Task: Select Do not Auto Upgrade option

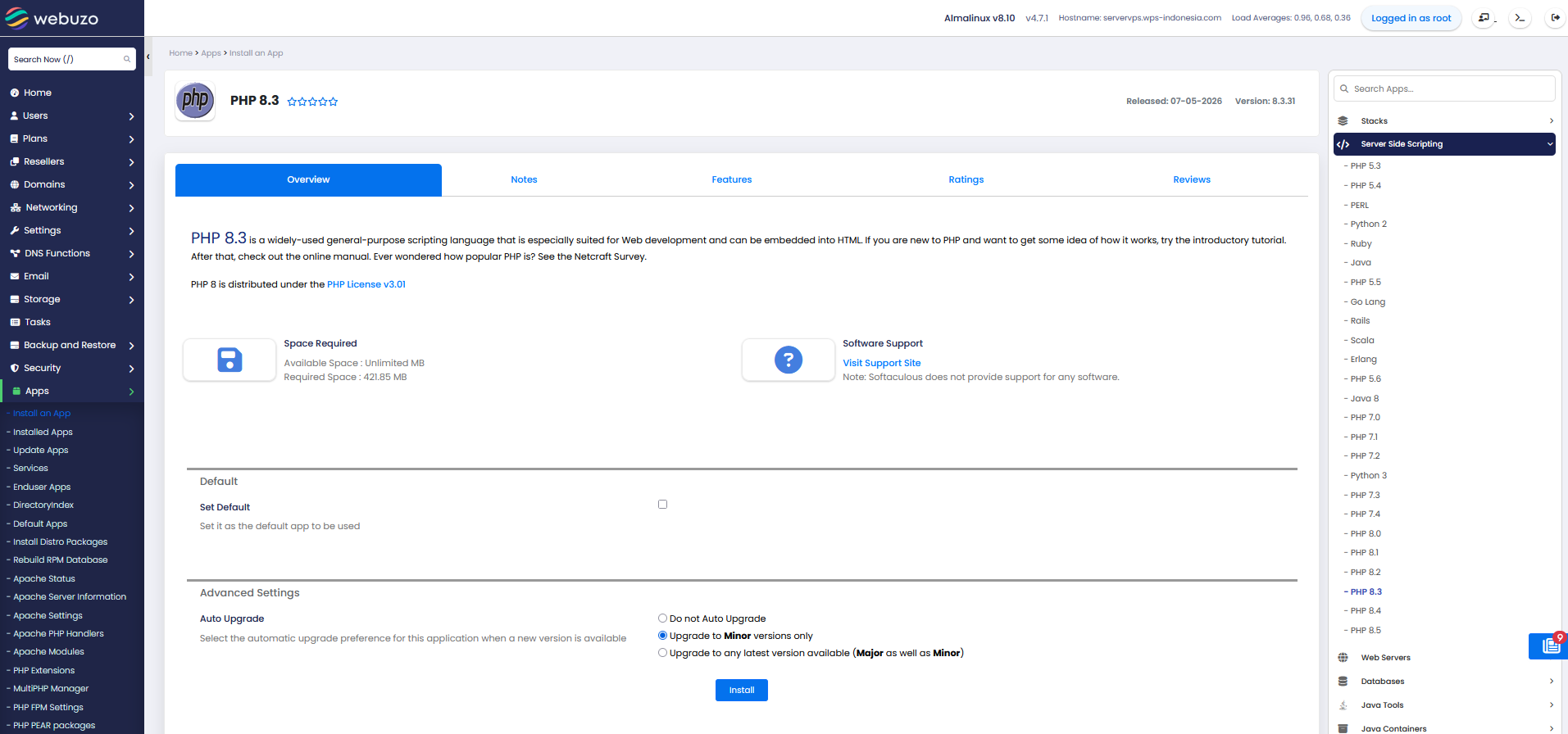Action: click(662, 618)
